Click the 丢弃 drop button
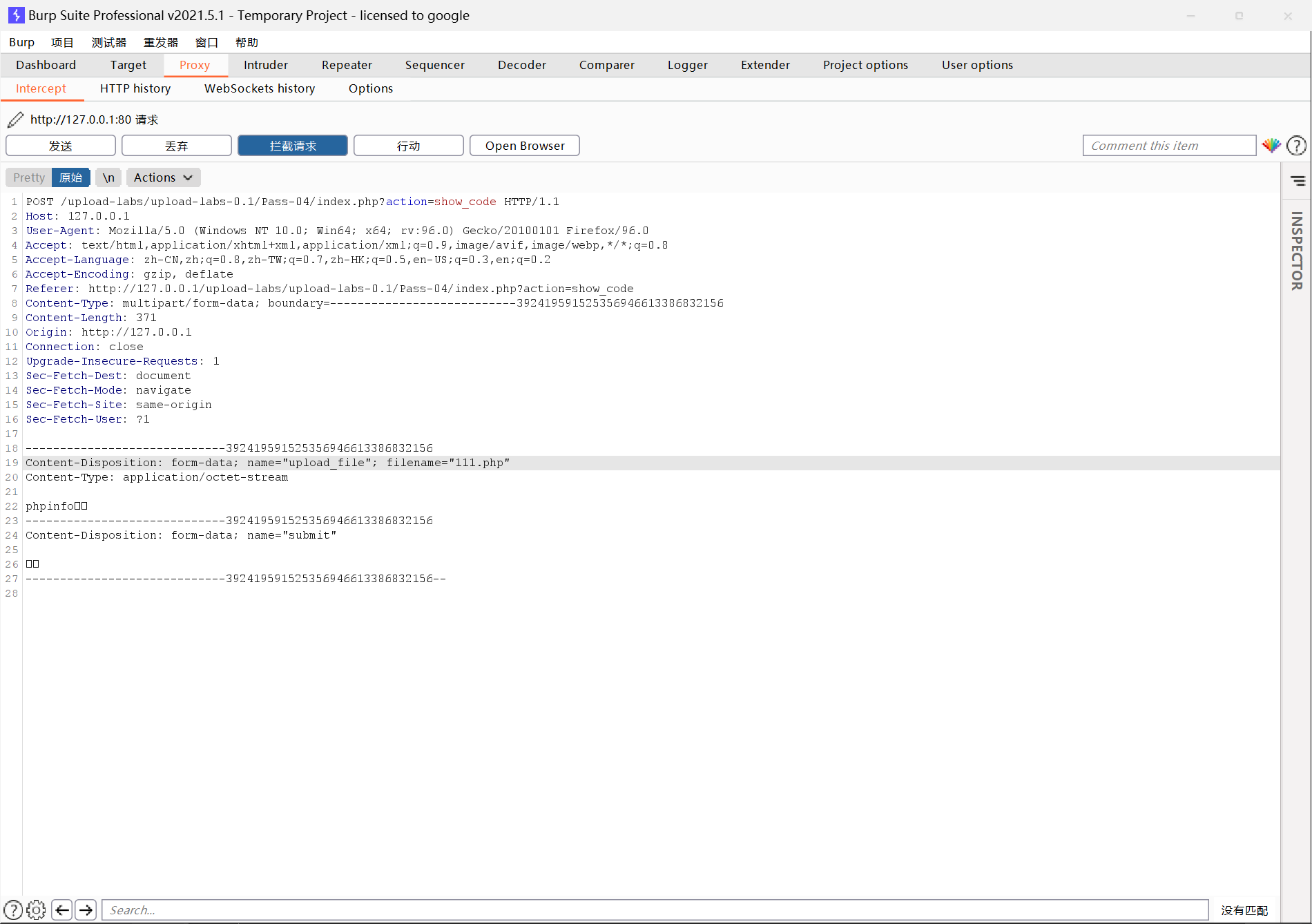The width and height of the screenshot is (1312, 924). [x=177, y=146]
